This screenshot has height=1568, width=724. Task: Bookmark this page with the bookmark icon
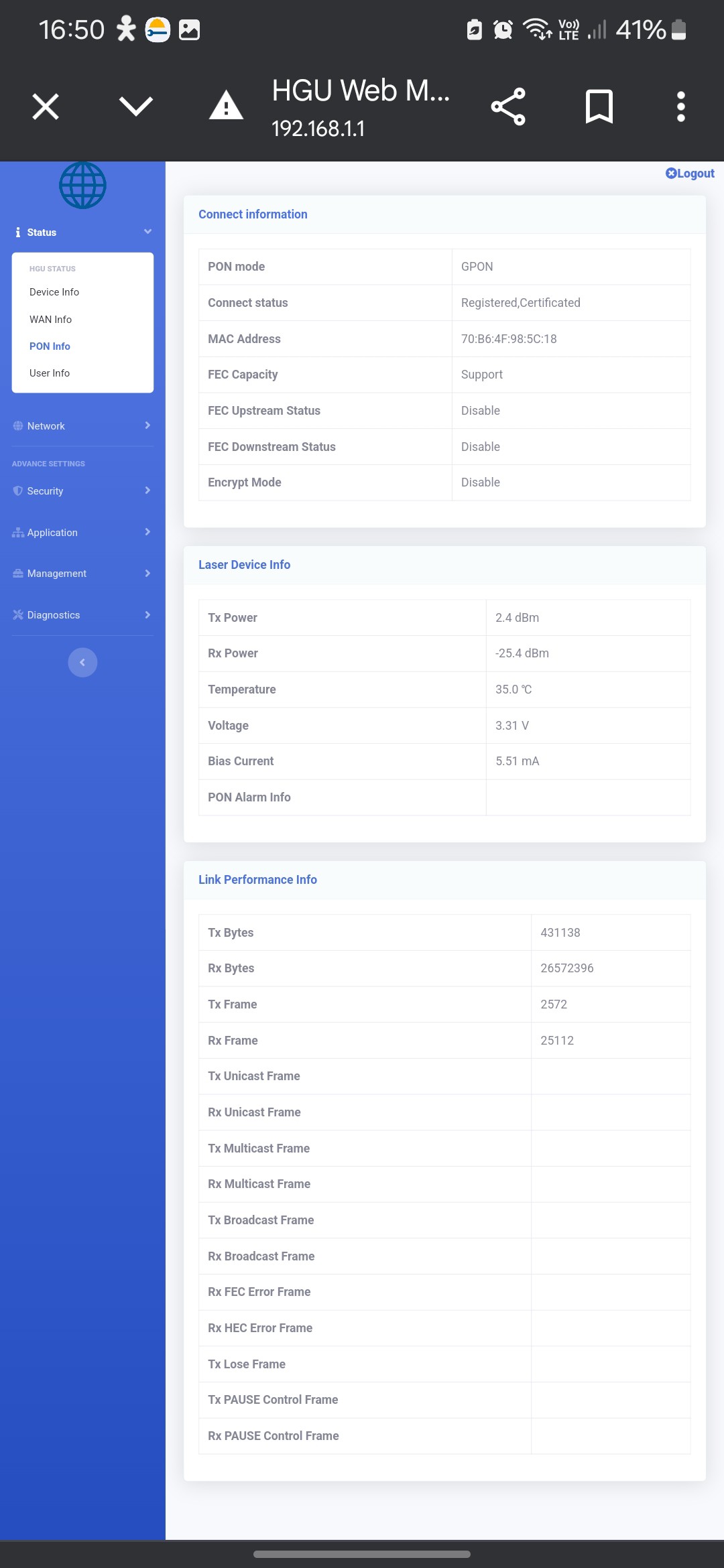599,107
